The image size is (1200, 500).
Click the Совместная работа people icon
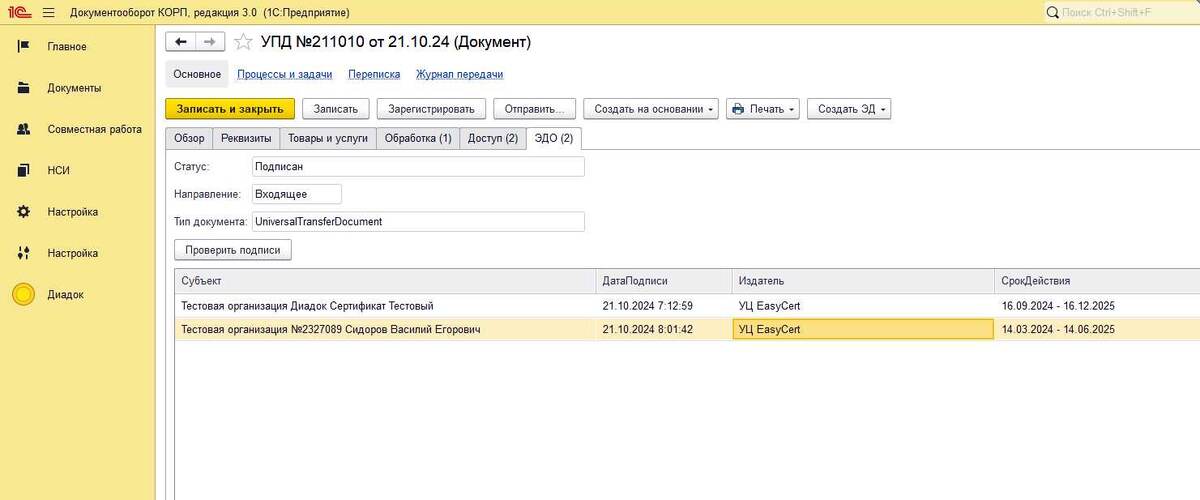click(x=24, y=129)
